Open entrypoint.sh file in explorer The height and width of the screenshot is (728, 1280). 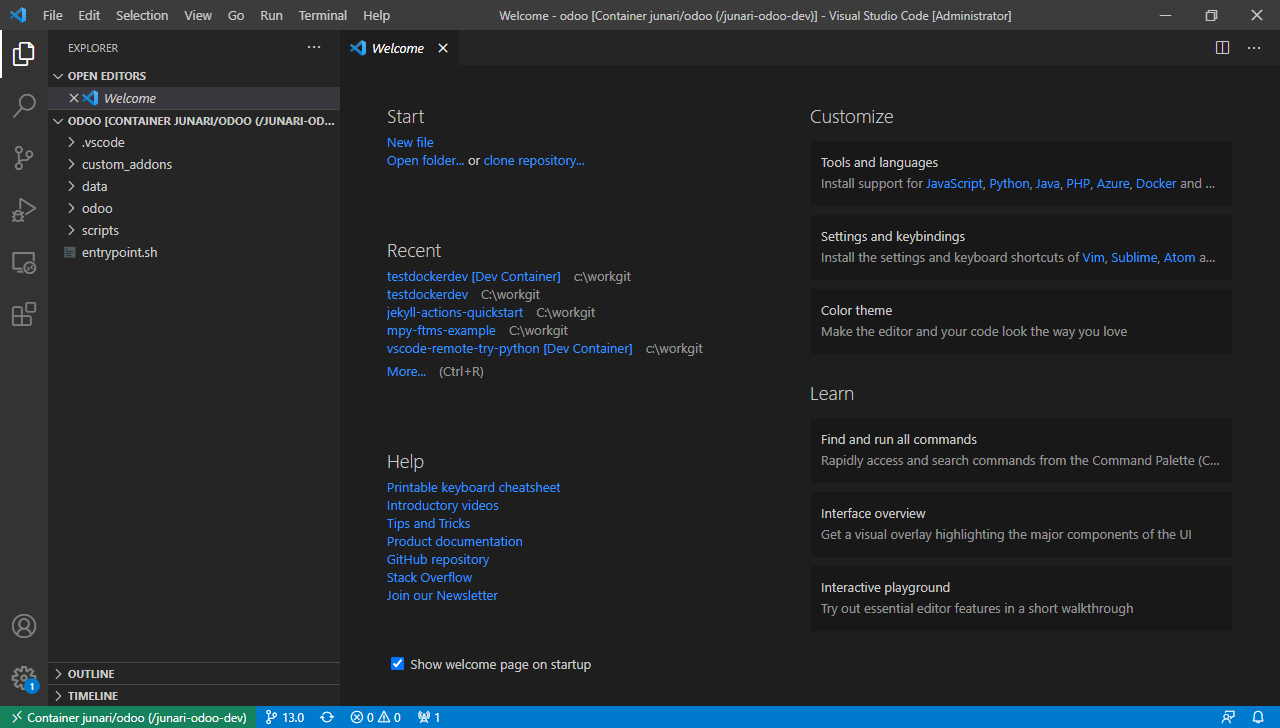coord(194,252)
